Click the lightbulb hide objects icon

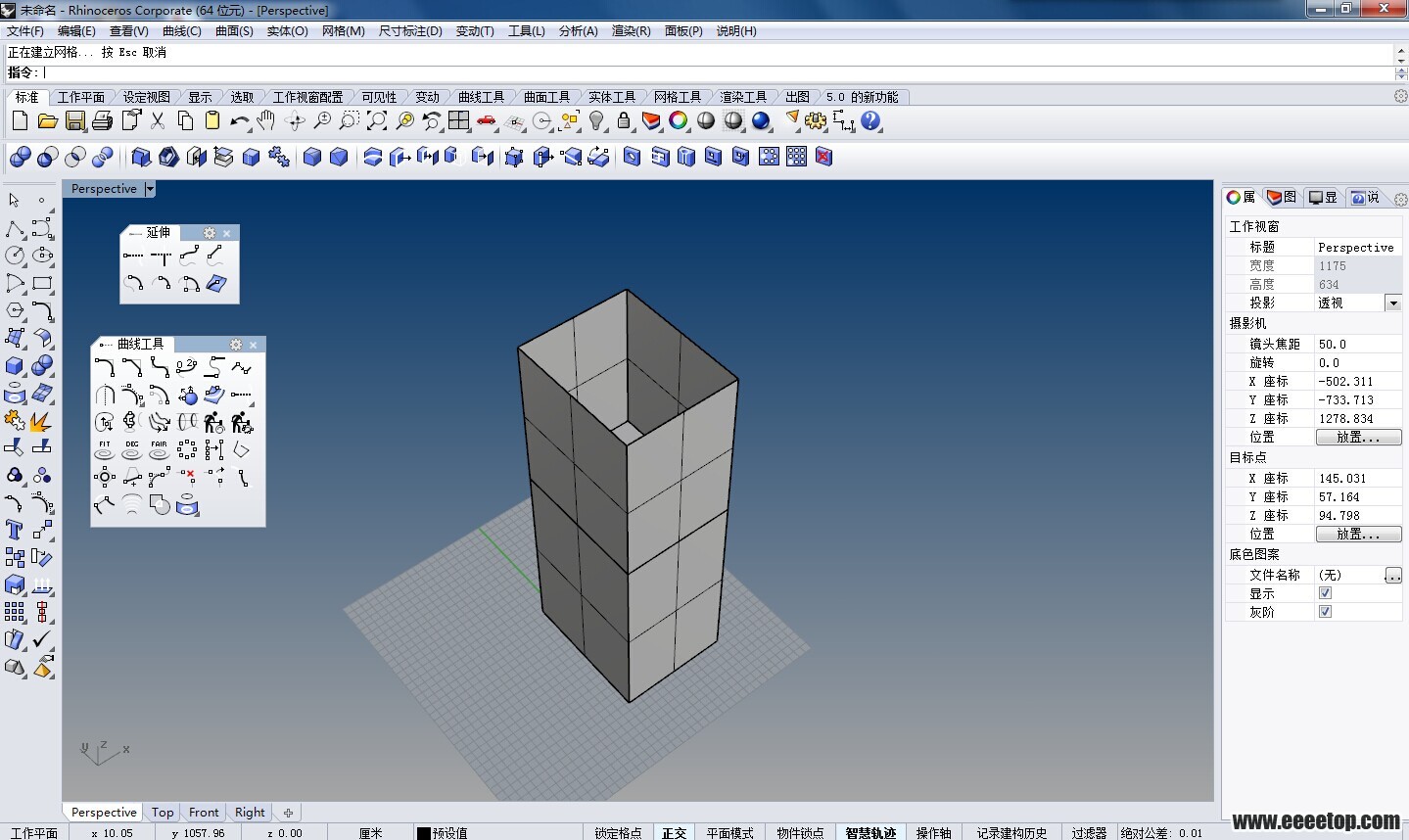[596, 121]
